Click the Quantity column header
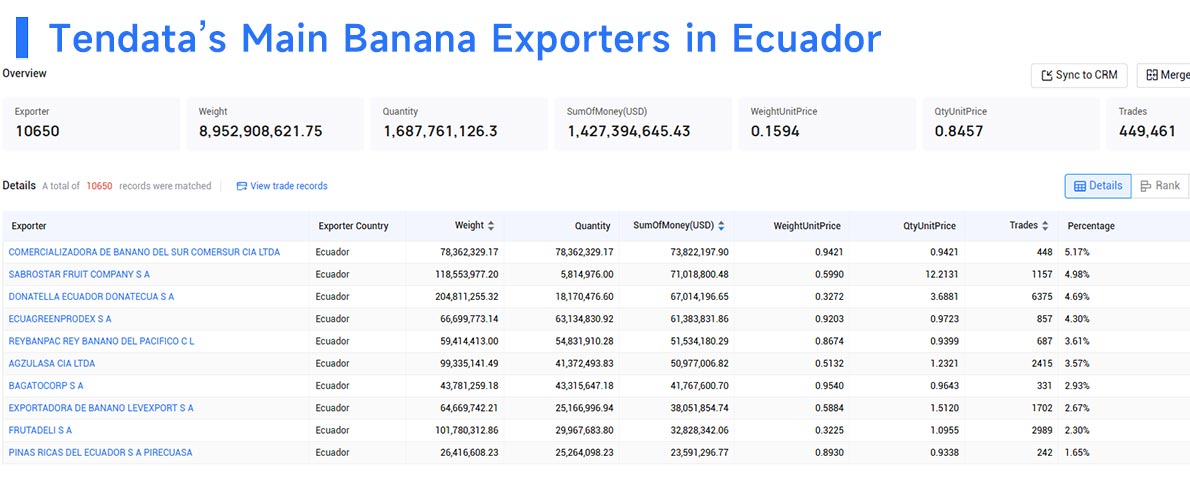This screenshot has width=1190, height=480. coord(592,226)
